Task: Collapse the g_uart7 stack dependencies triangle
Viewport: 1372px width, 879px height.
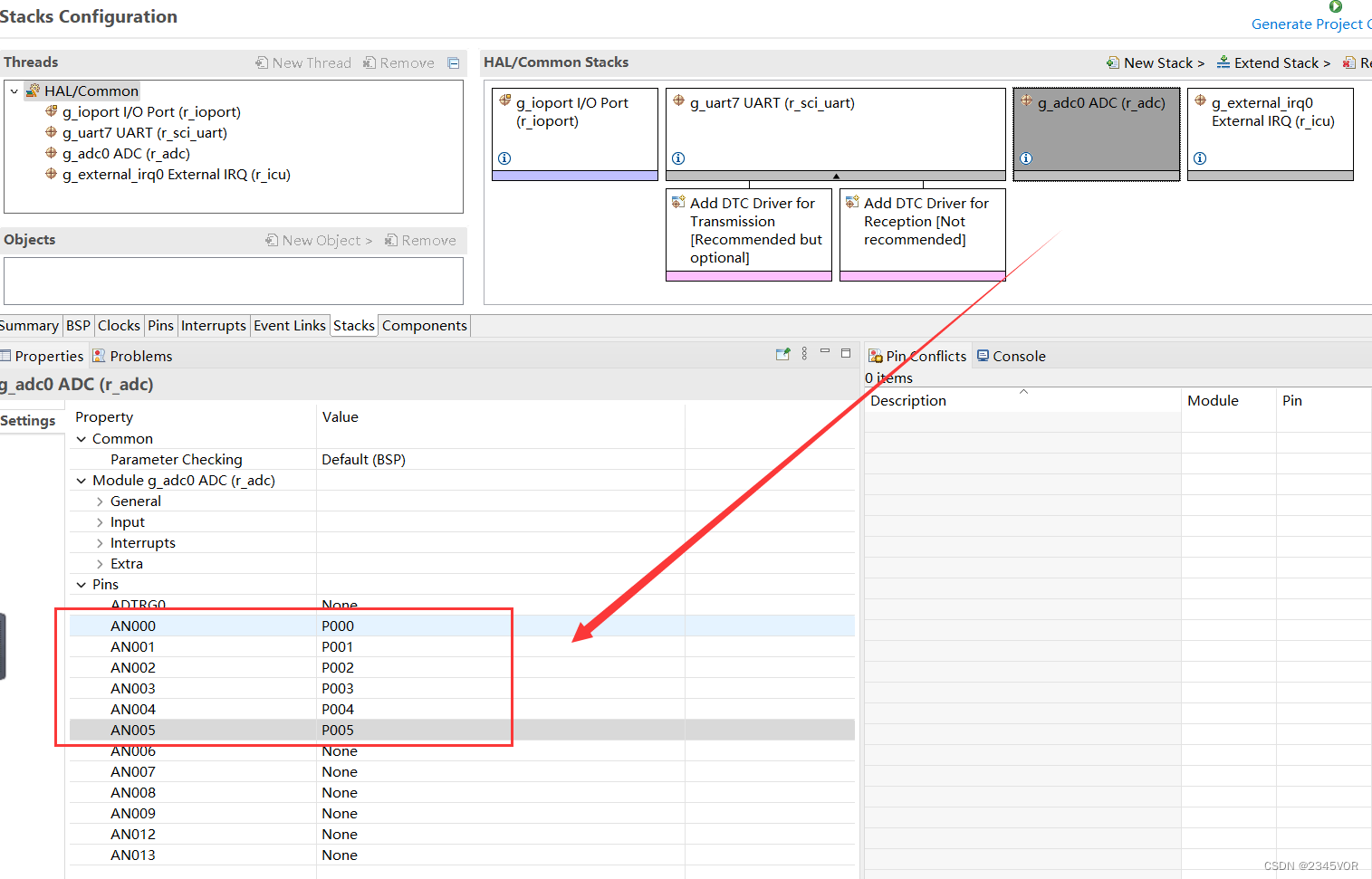Action: [x=836, y=177]
